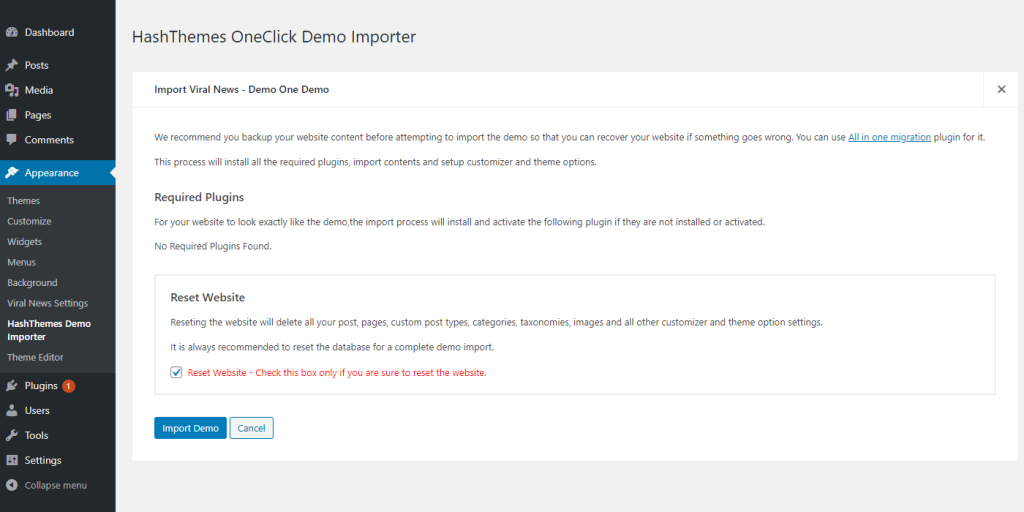Select HashThemes Demo Importer submenu
This screenshot has width=1024, height=512.
pos(49,330)
